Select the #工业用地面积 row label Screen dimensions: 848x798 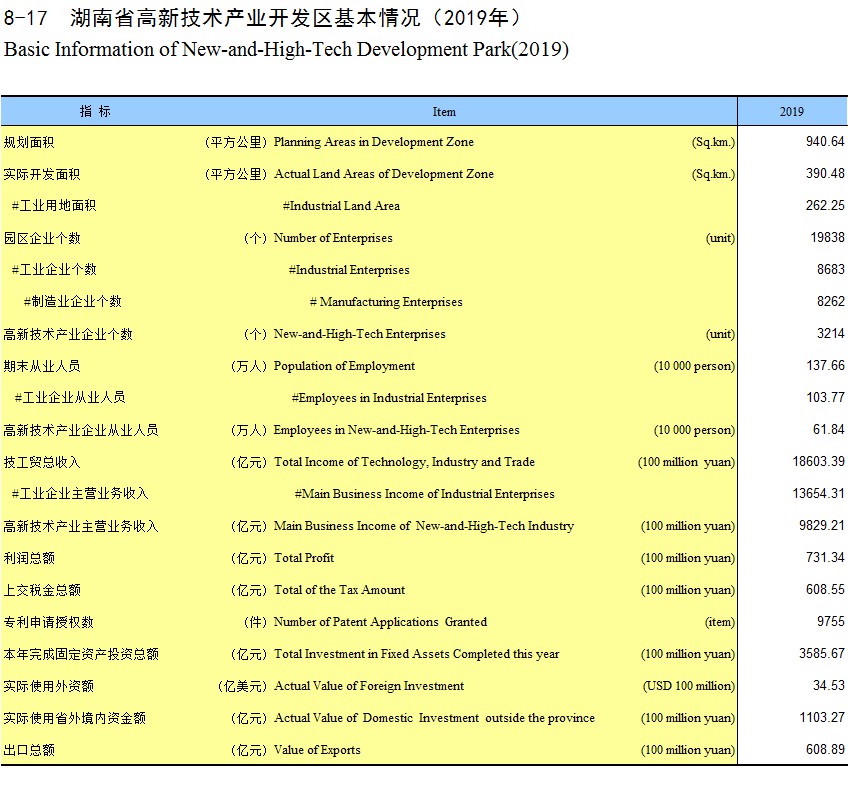54,206
